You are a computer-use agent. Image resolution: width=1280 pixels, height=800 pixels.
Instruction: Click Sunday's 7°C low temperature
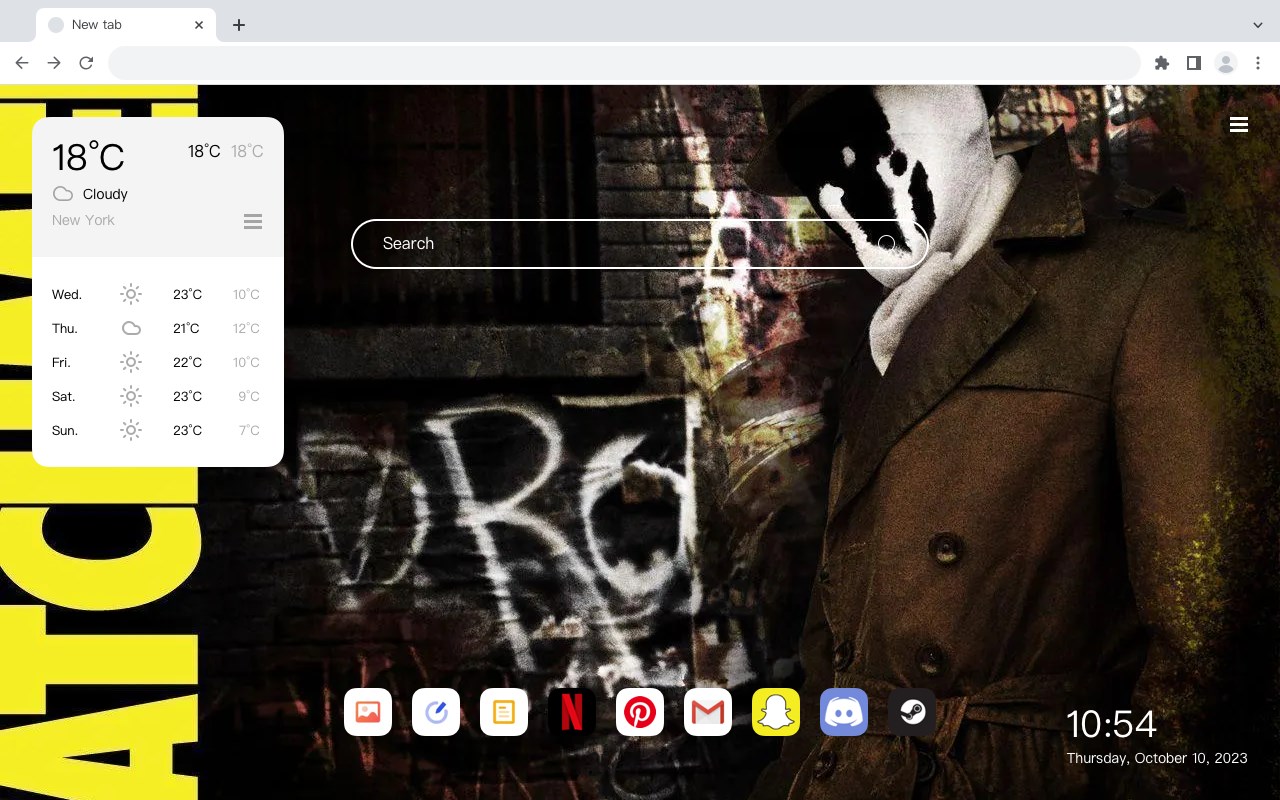(x=249, y=430)
